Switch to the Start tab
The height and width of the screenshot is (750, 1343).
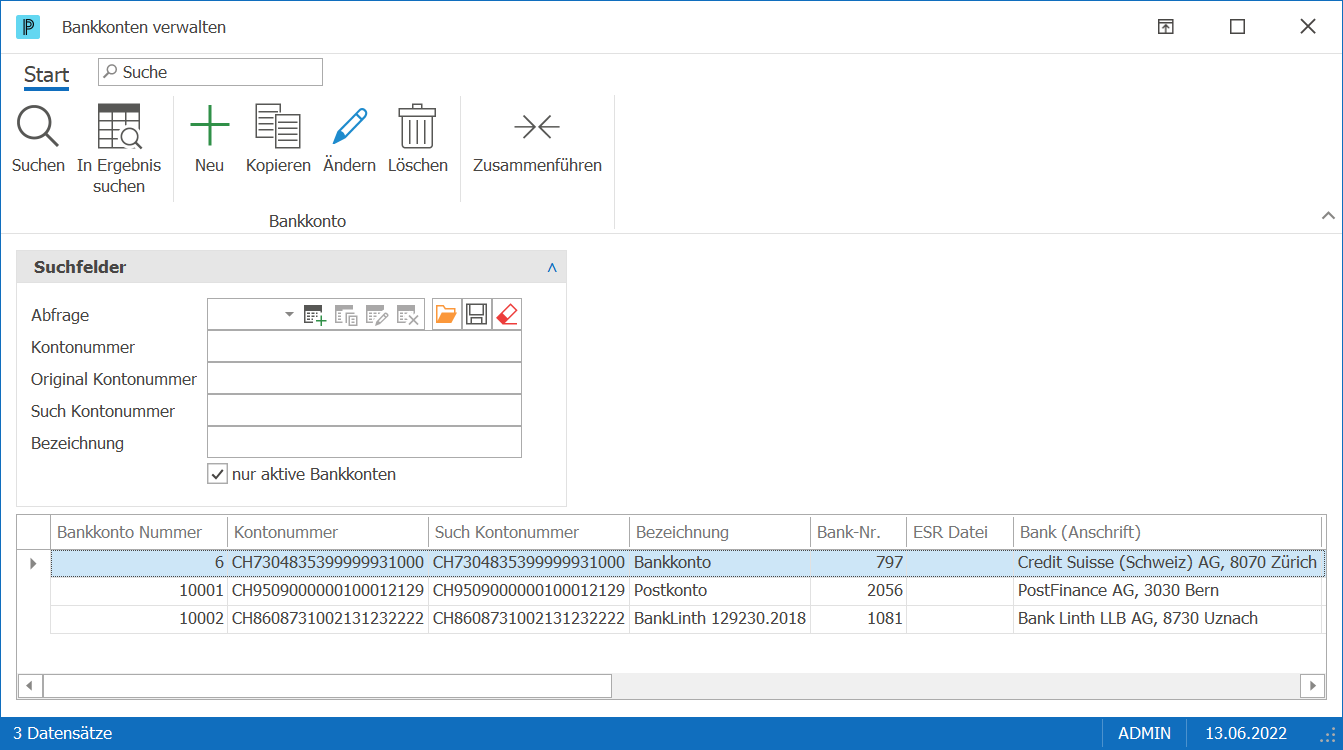click(x=47, y=75)
